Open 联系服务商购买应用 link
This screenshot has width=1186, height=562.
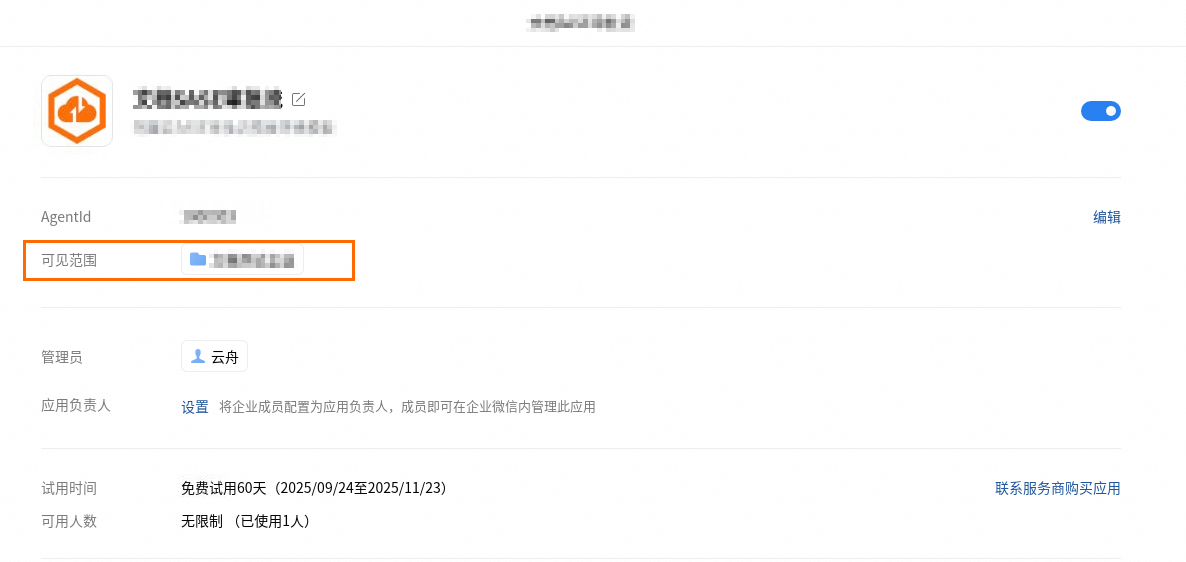[x=1057, y=489]
